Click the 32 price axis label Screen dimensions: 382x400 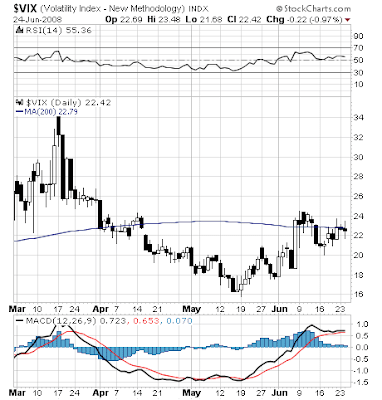pos(359,137)
